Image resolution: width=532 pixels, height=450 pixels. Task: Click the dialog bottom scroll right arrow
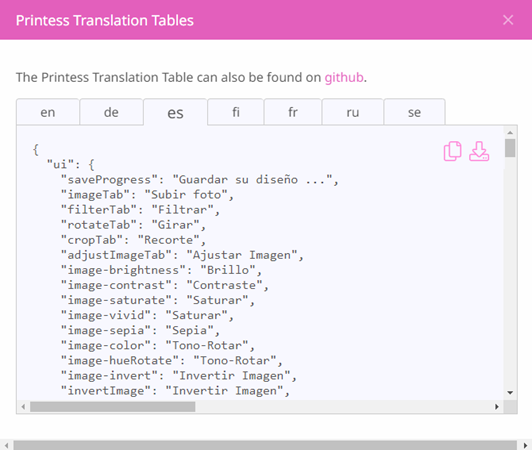[x=526, y=445]
